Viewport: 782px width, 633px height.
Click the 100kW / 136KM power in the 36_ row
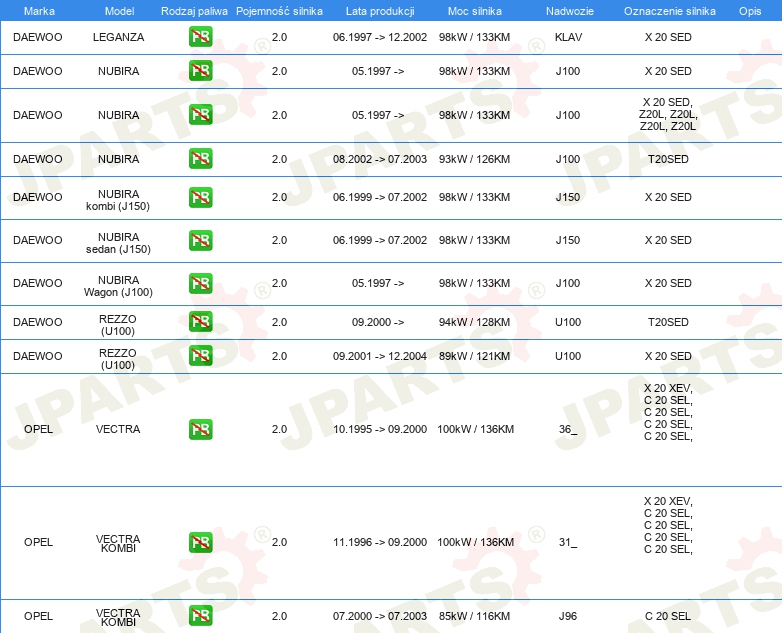(x=475, y=429)
